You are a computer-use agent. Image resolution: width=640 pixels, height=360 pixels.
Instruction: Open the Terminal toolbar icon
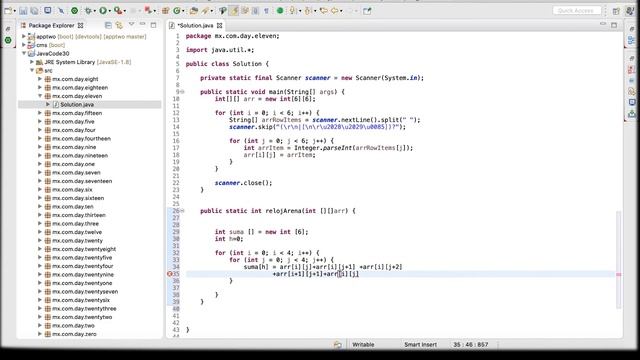coord(48,11)
